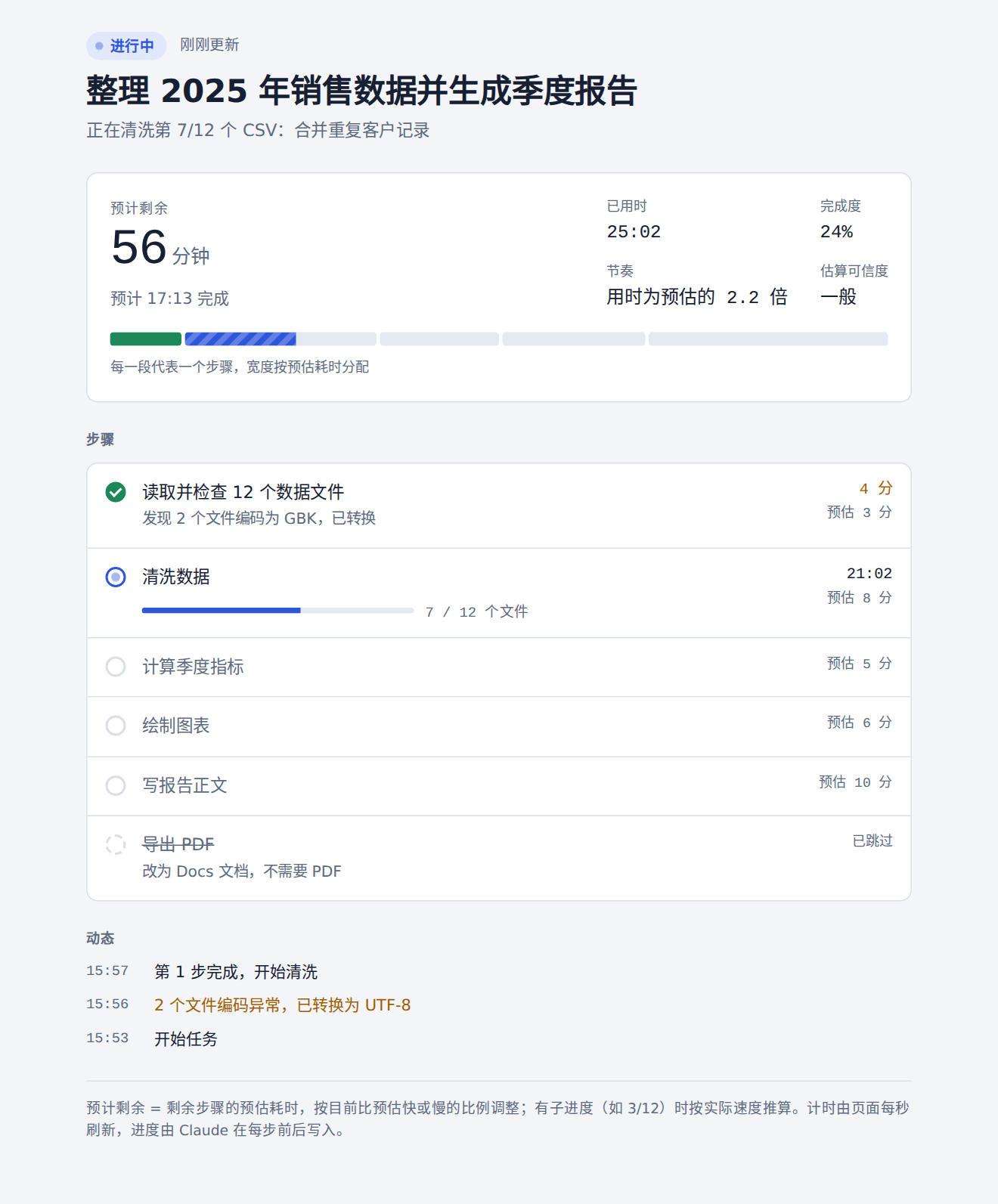Click the log entry 第 1 步完成，开始清洗
The width and height of the screenshot is (998, 1204).
point(236,972)
